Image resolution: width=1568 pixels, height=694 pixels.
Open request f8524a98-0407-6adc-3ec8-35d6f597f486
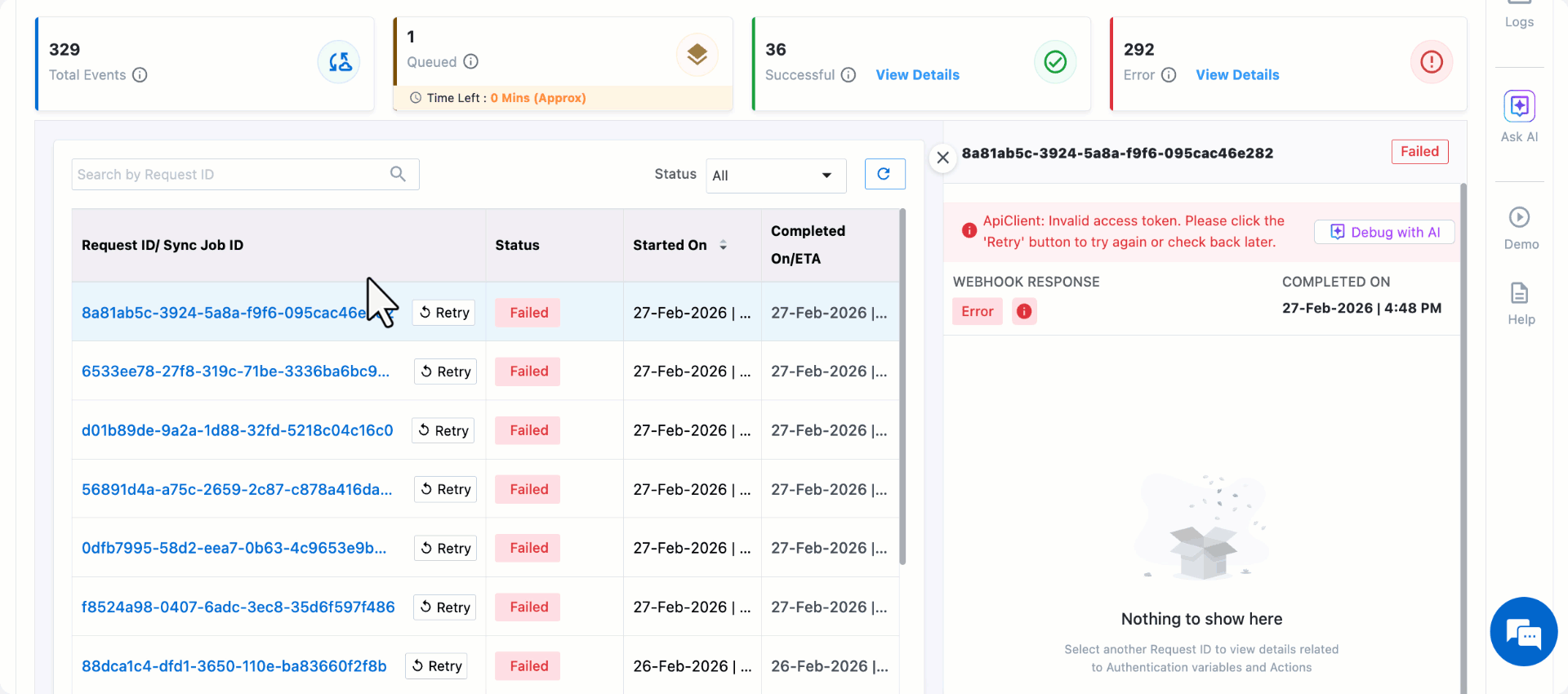tap(238, 607)
